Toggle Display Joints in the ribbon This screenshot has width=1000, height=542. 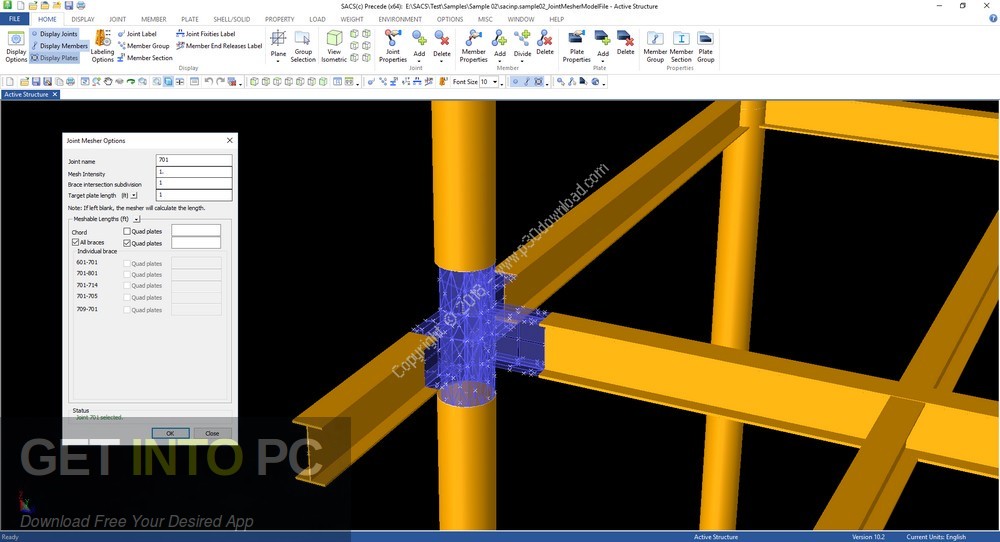pos(54,34)
